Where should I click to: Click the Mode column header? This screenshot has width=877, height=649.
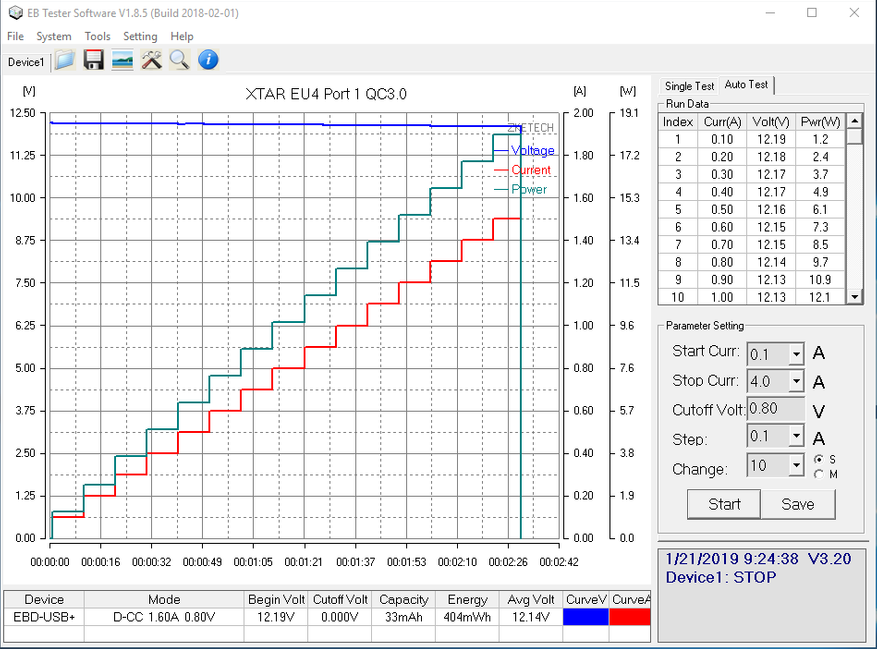click(164, 600)
